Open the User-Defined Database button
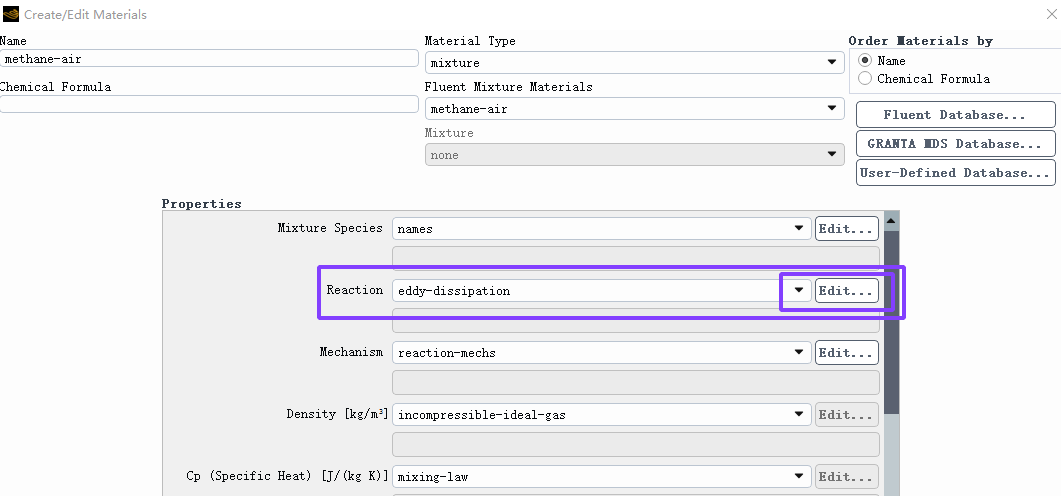 point(955,173)
